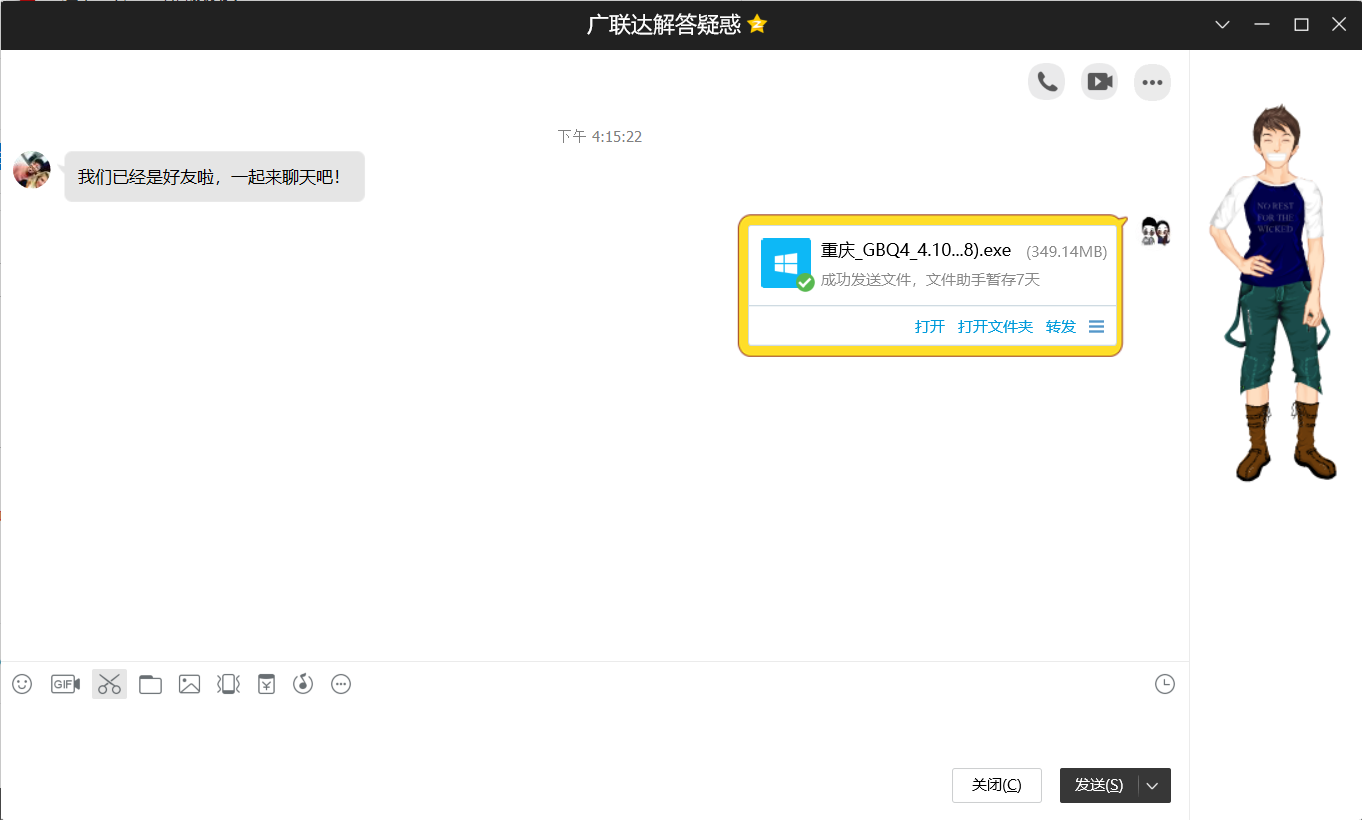Send a picture with image icon
This screenshot has width=1362, height=820.
[189, 684]
